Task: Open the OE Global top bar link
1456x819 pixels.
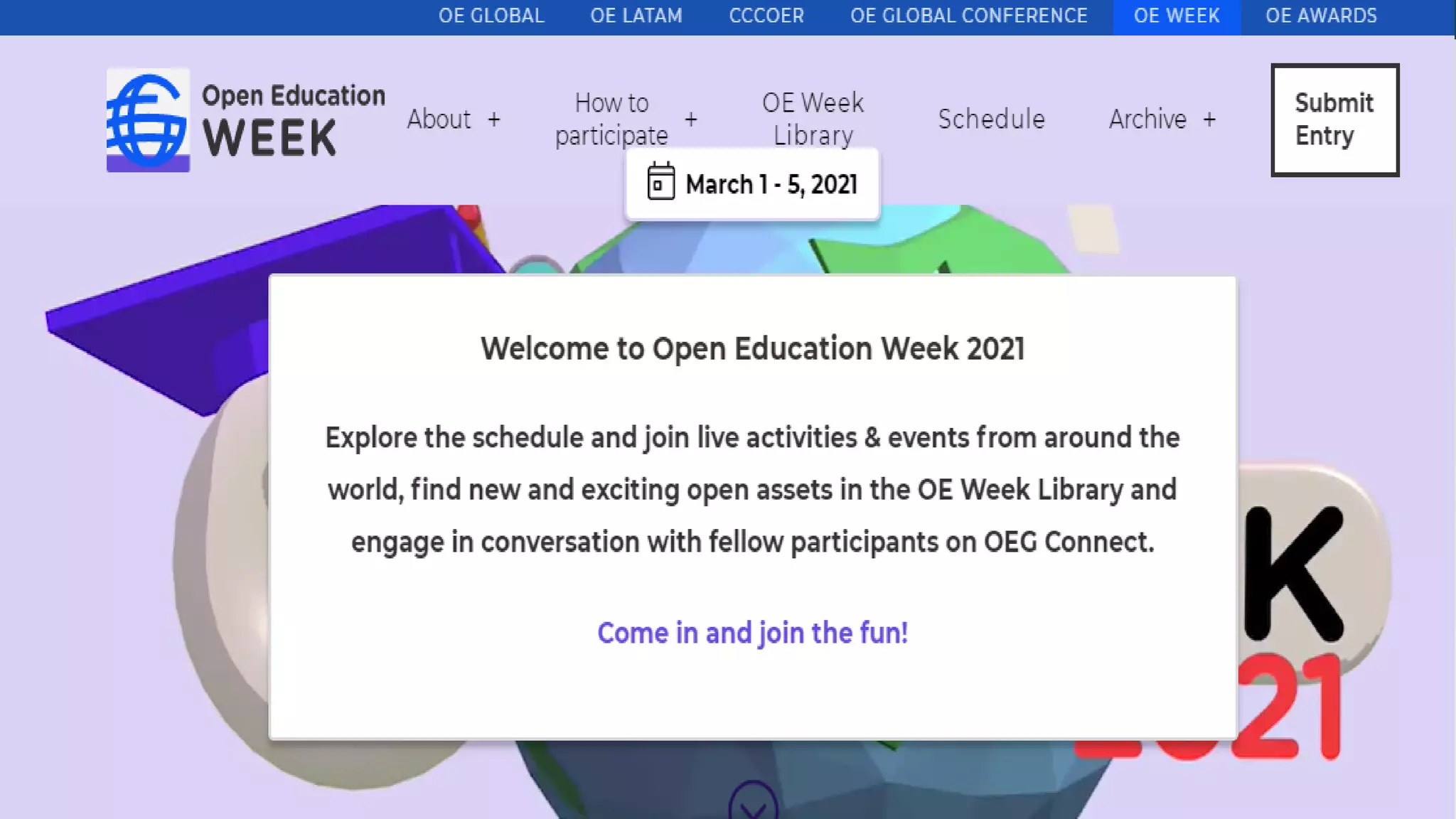Action: 491,16
